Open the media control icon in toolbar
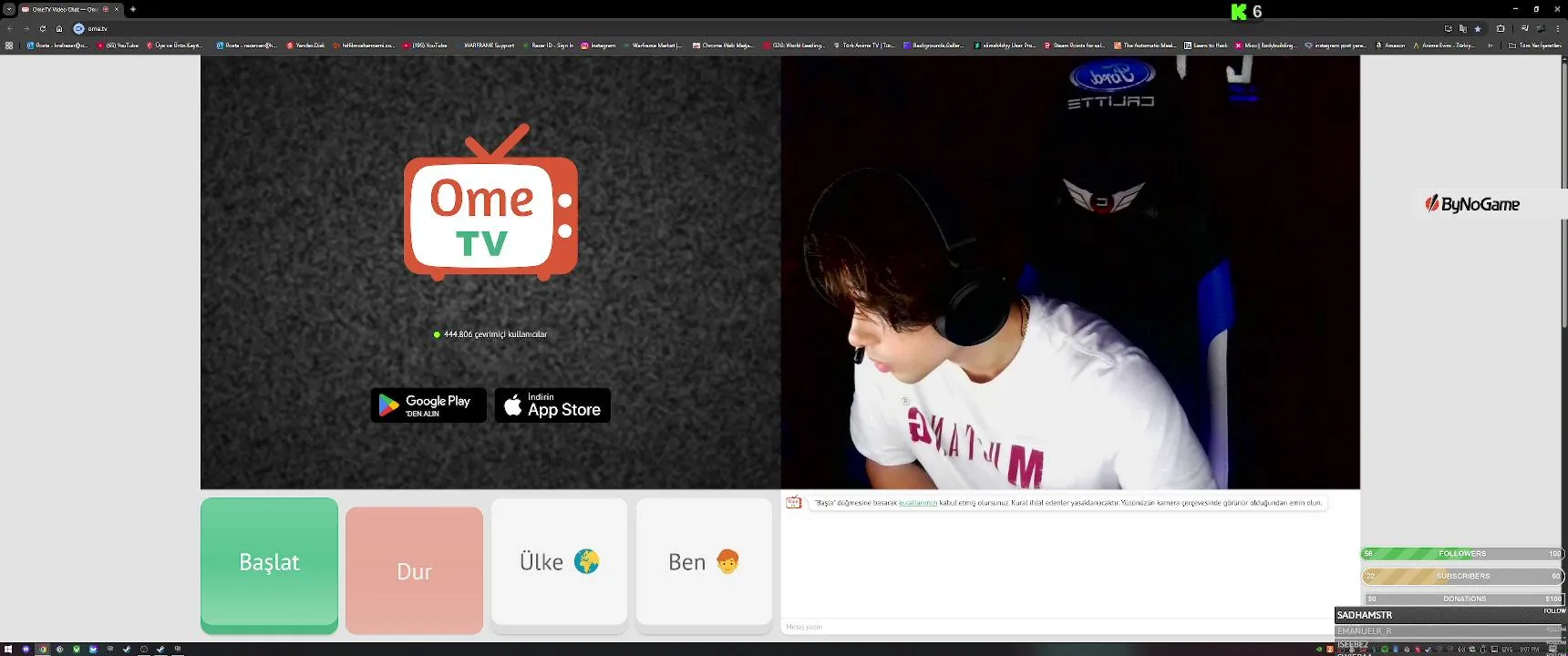This screenshot has width=1568, height=656. click(1524, 28)
